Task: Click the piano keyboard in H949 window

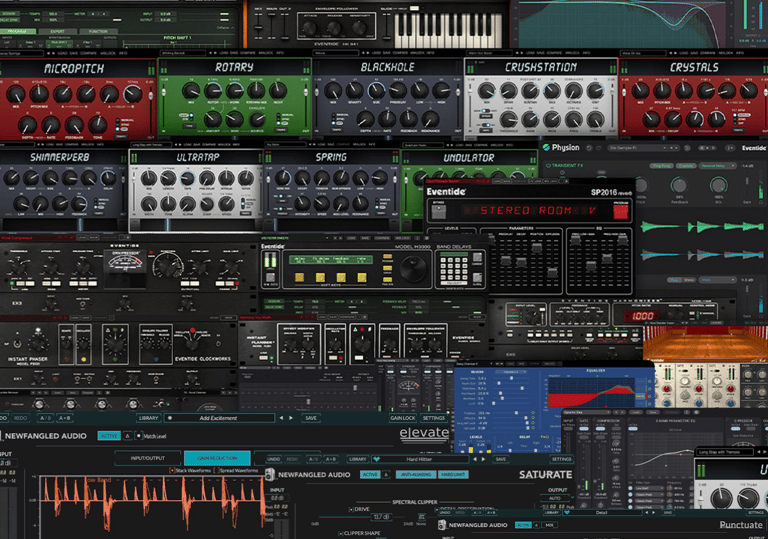Action: (448, 30)
